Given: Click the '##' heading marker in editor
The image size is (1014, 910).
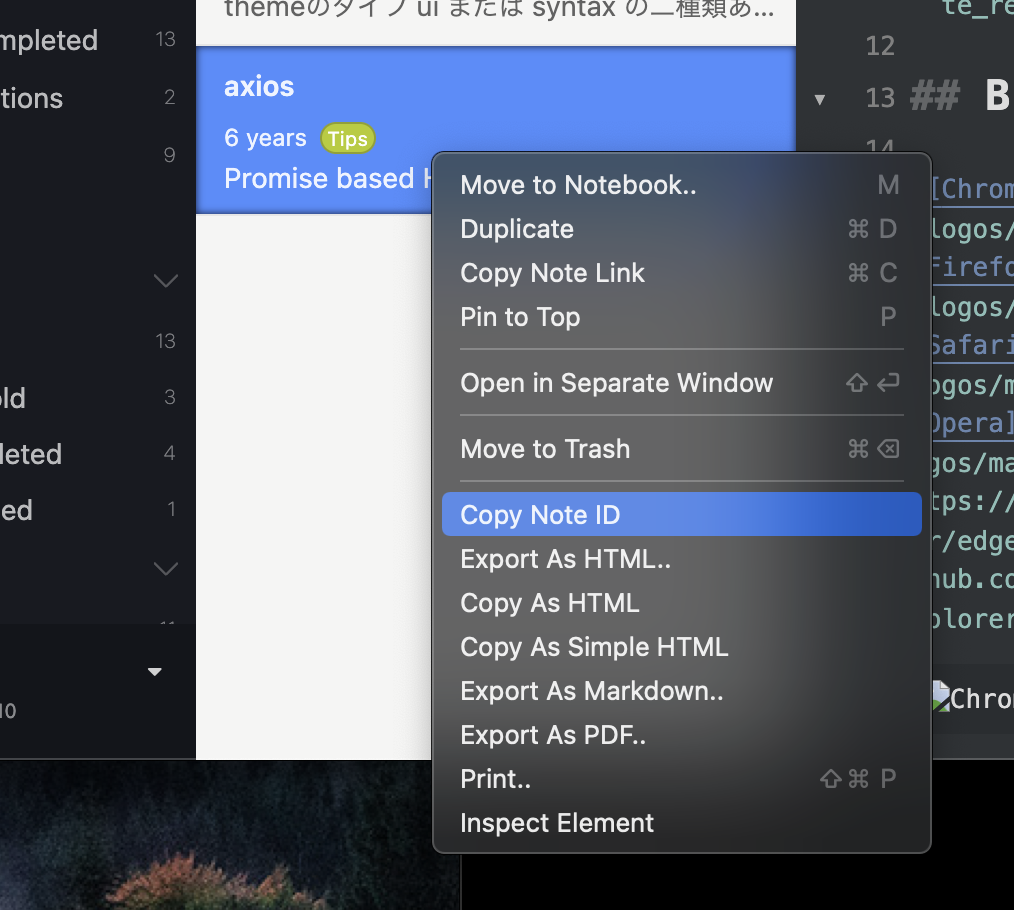Looking at the screenshot, I should (934, 96).
